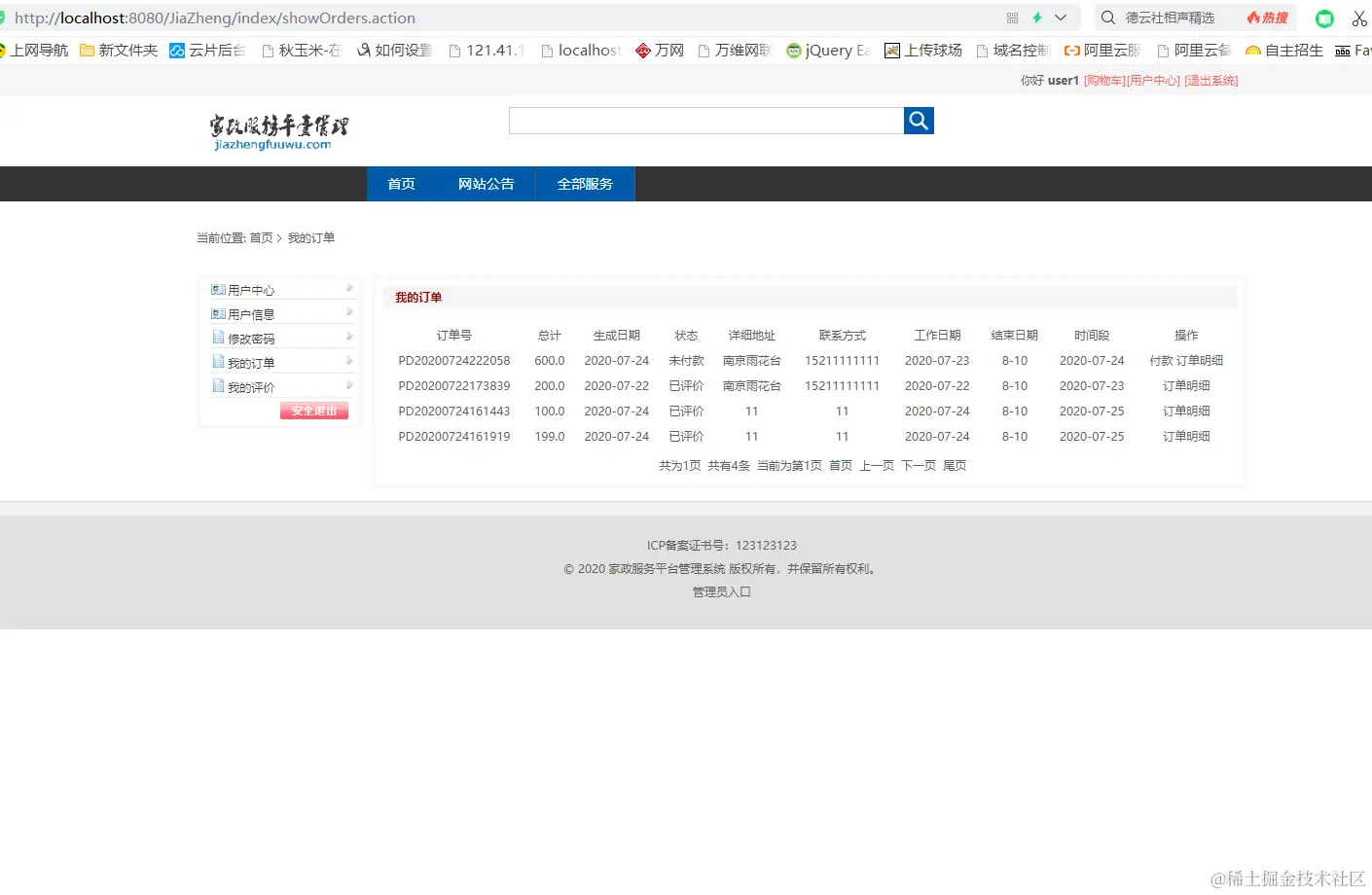Open the 上传球场 bookmark
Screen dimensions: 1372x895
click(x=923, y=51)
